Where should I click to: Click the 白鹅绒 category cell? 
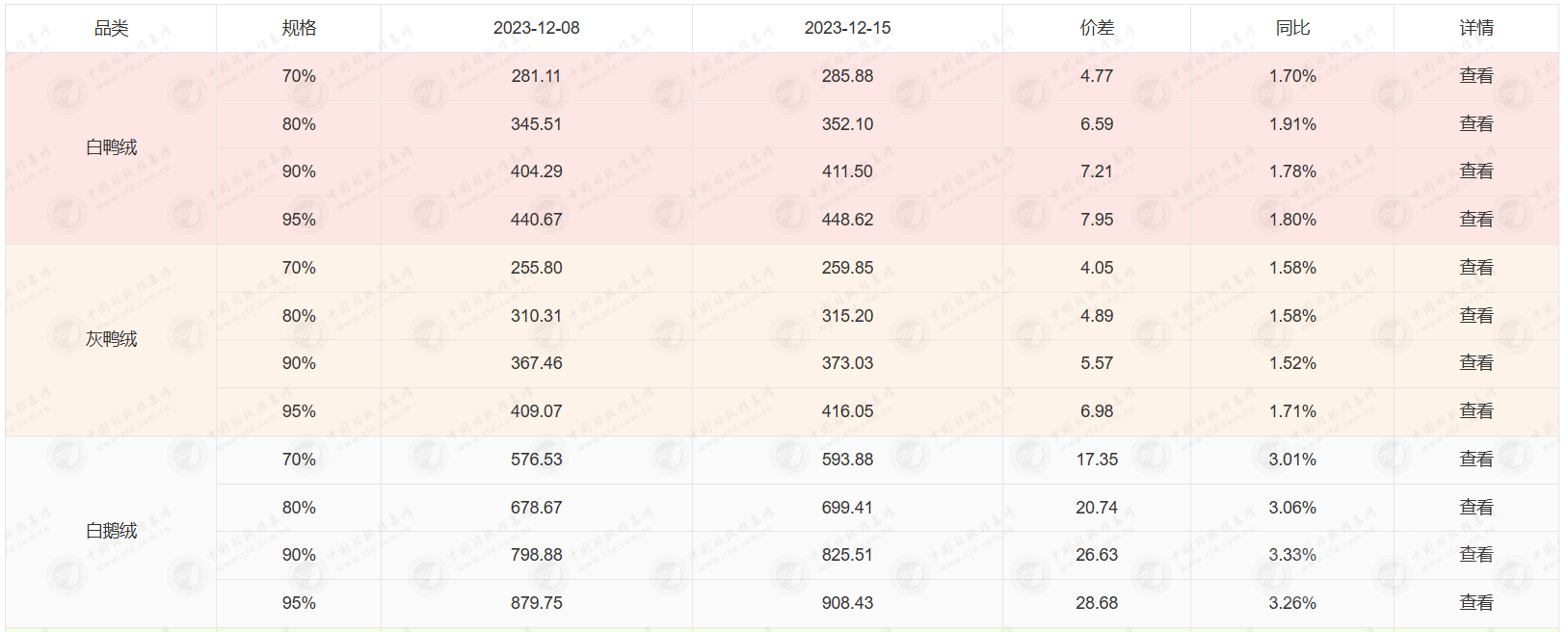(x=111, y=531)
